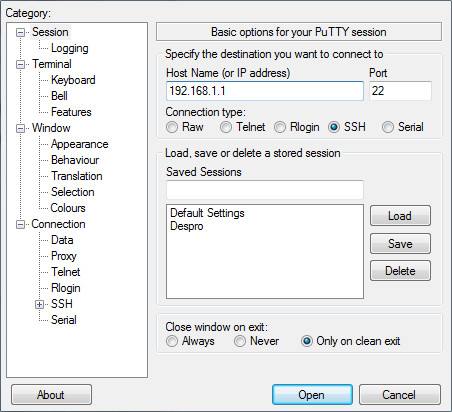Select Telnet in the category tree
The image size is (452, 412).
pyautogui.click(x=66, y=272)
